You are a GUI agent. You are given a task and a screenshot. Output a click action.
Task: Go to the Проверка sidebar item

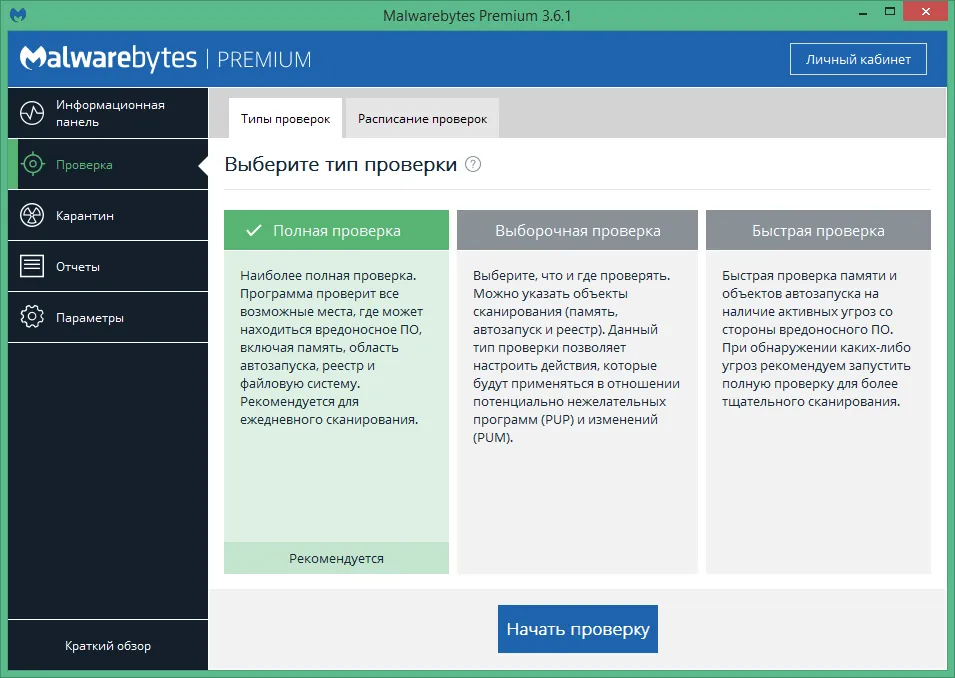108,164
